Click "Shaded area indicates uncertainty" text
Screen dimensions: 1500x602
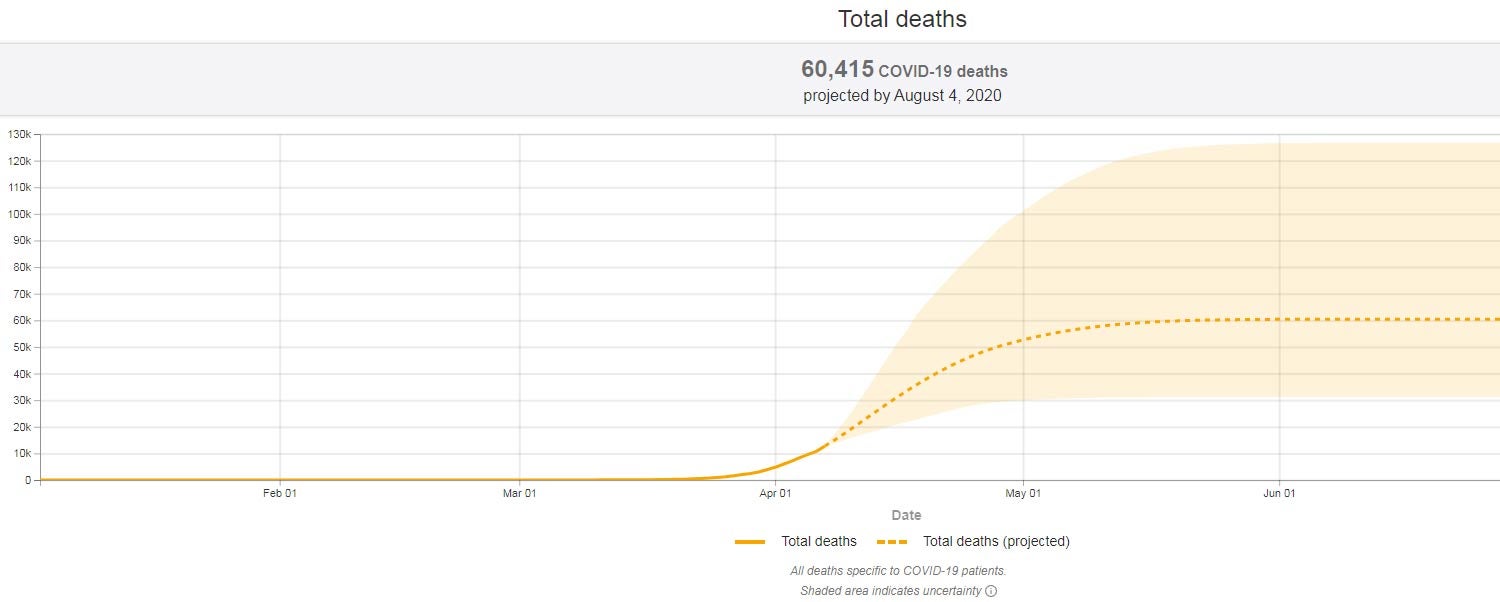click(x=891, y=591)
